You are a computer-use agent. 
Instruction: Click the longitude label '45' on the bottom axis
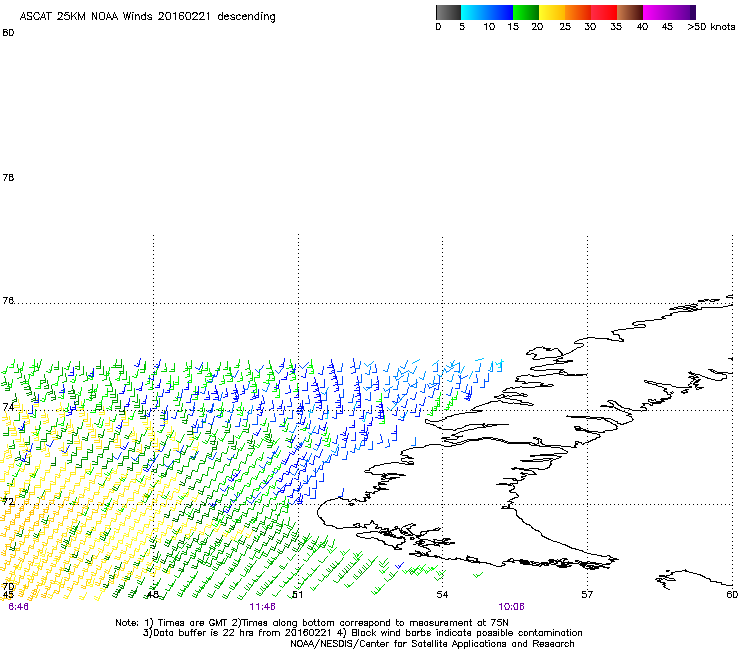8,595
